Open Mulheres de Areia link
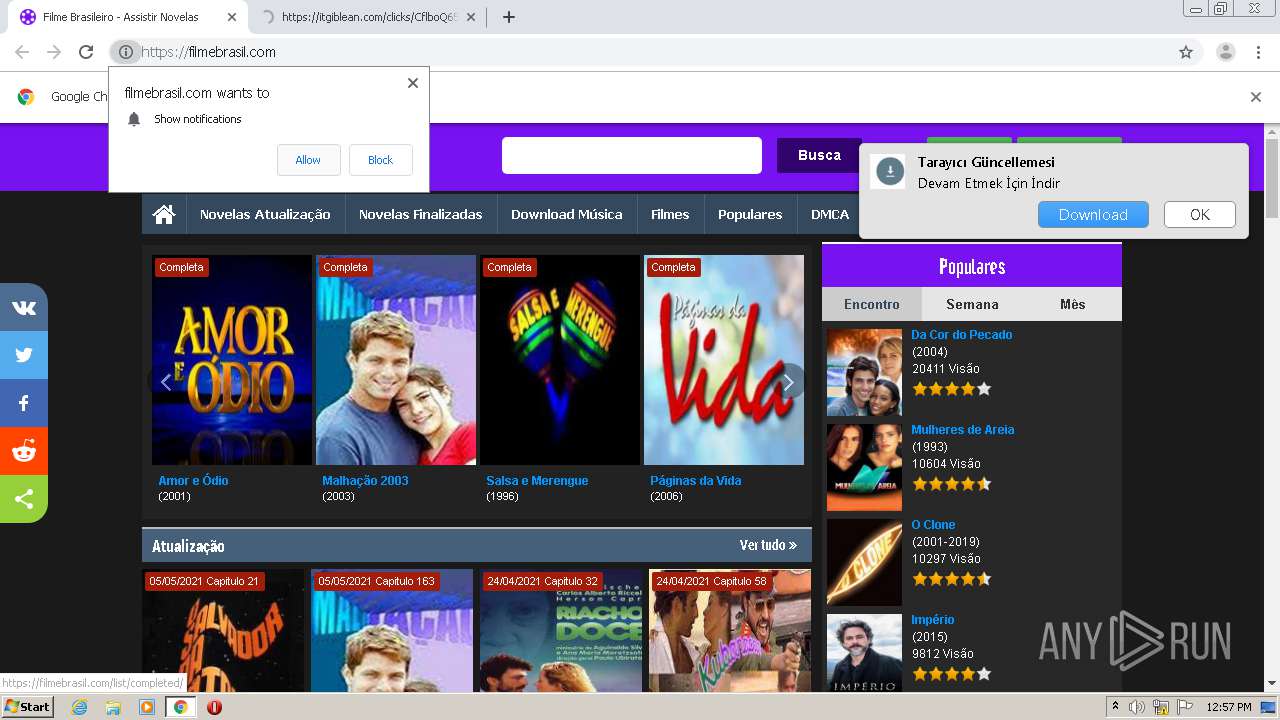This screenshot has width=1280, height=720. [x=962, y=429]
